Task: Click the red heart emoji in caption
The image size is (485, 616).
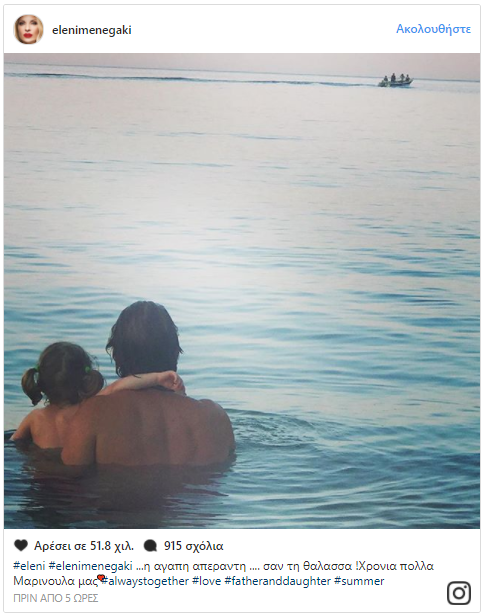Action: click(101, 578)
